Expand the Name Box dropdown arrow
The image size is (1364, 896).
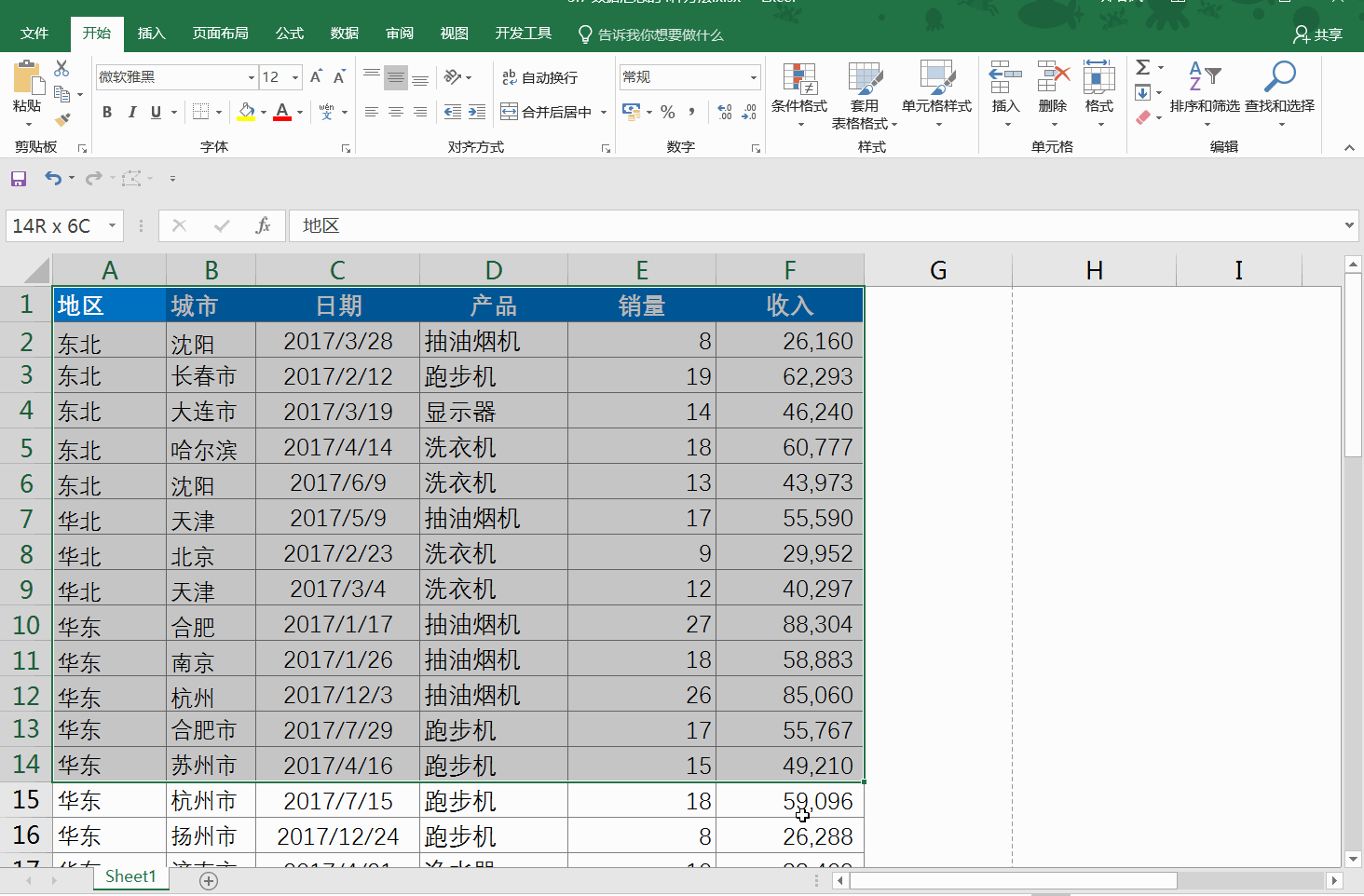(x=112, y=225)
